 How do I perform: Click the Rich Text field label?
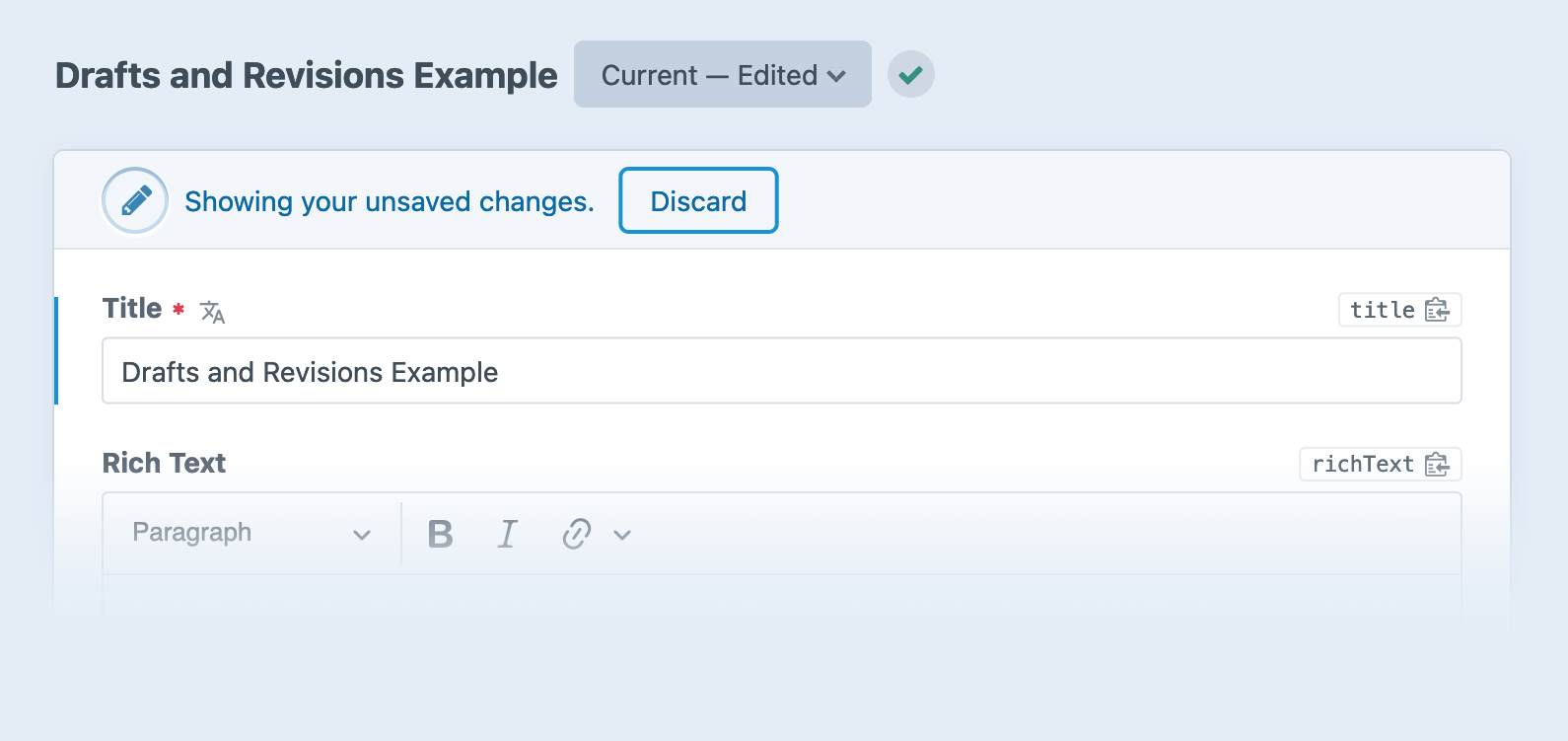point(164,463)
